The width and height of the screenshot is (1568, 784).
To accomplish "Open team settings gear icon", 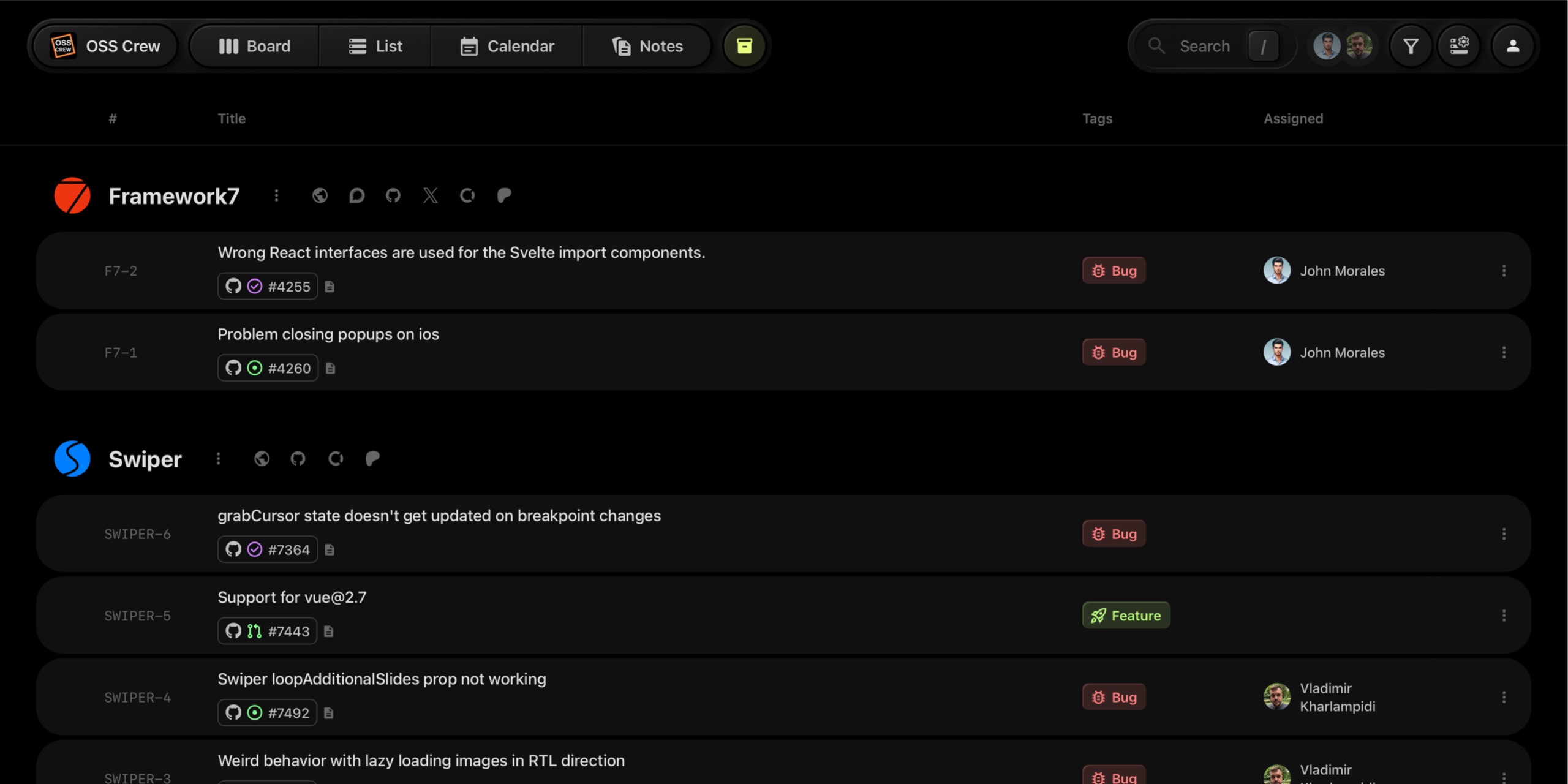I will (1459, 46).
